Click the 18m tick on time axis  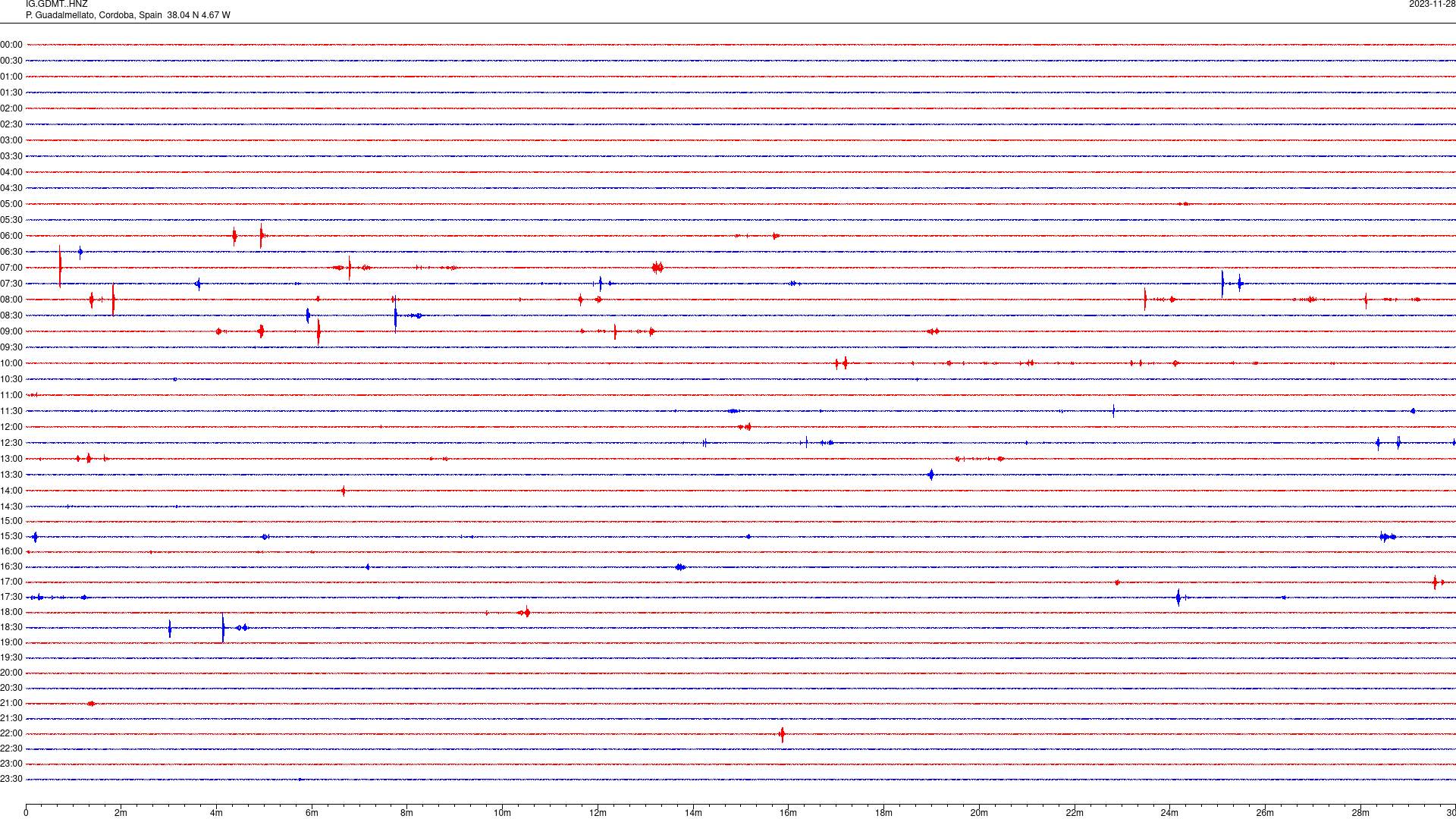(x=883, y=813)
